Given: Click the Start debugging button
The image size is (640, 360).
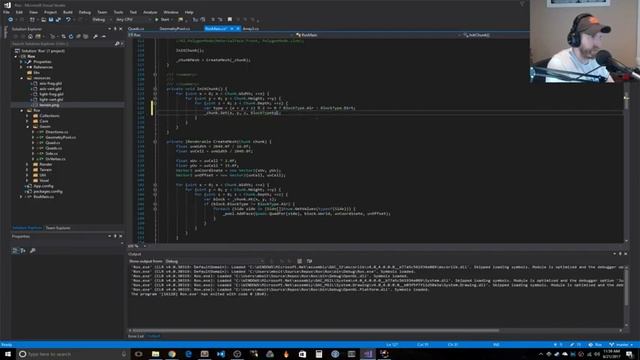Looking at the screenshot, I should [x=162, y=20].
